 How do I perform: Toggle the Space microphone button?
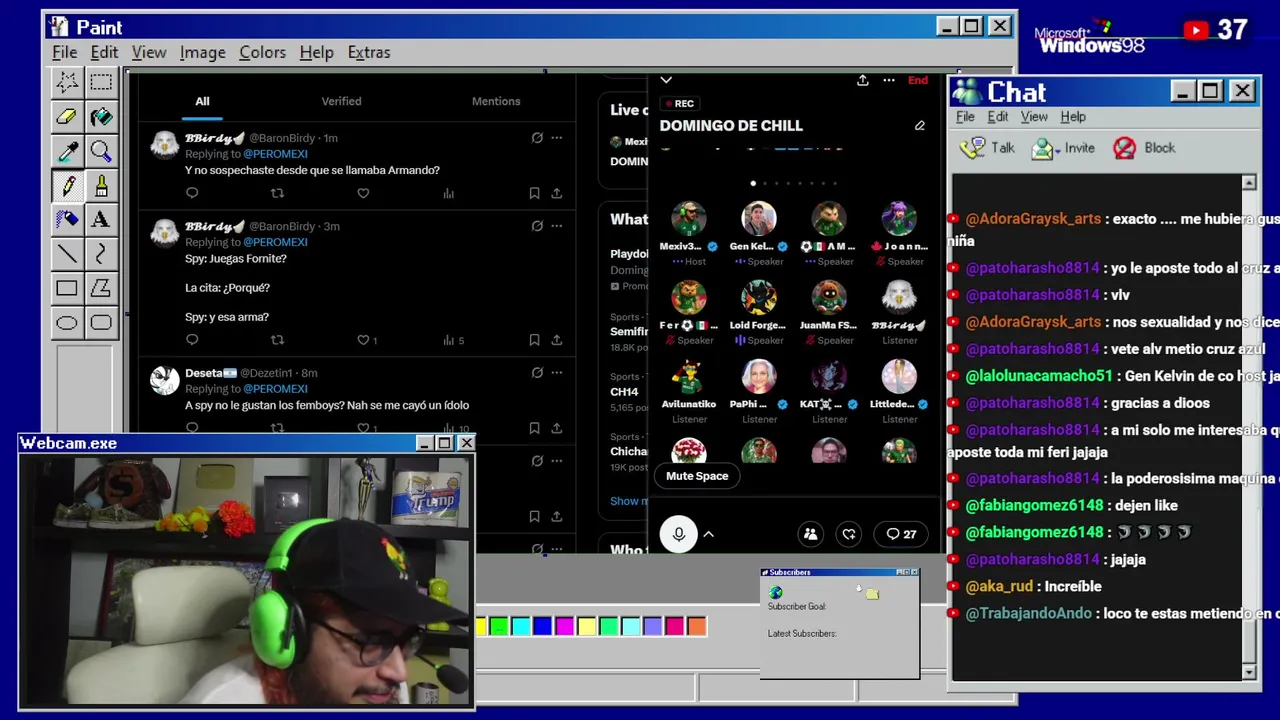[678, 534]
